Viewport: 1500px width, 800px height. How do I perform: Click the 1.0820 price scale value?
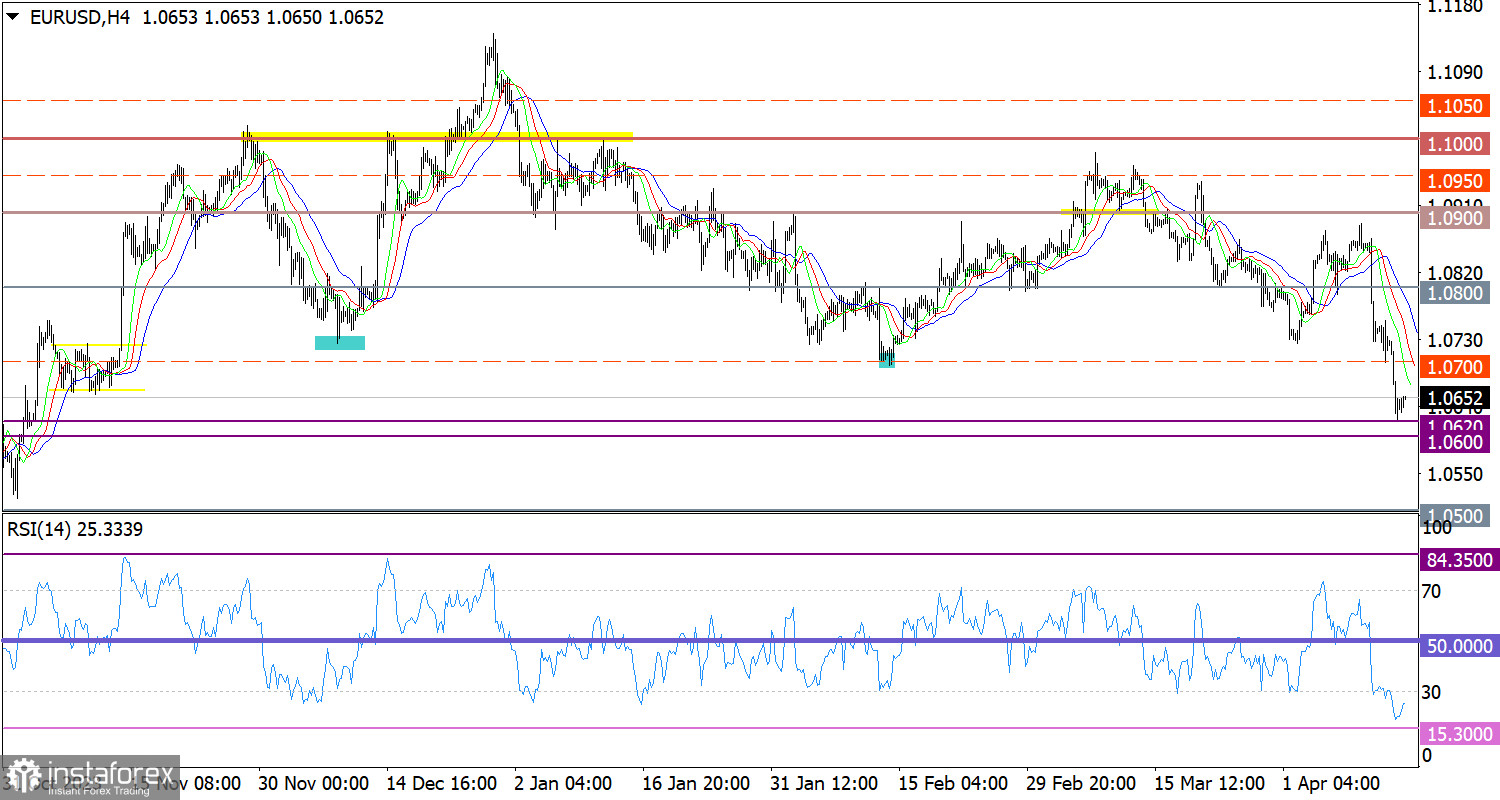coord(1455,272)
